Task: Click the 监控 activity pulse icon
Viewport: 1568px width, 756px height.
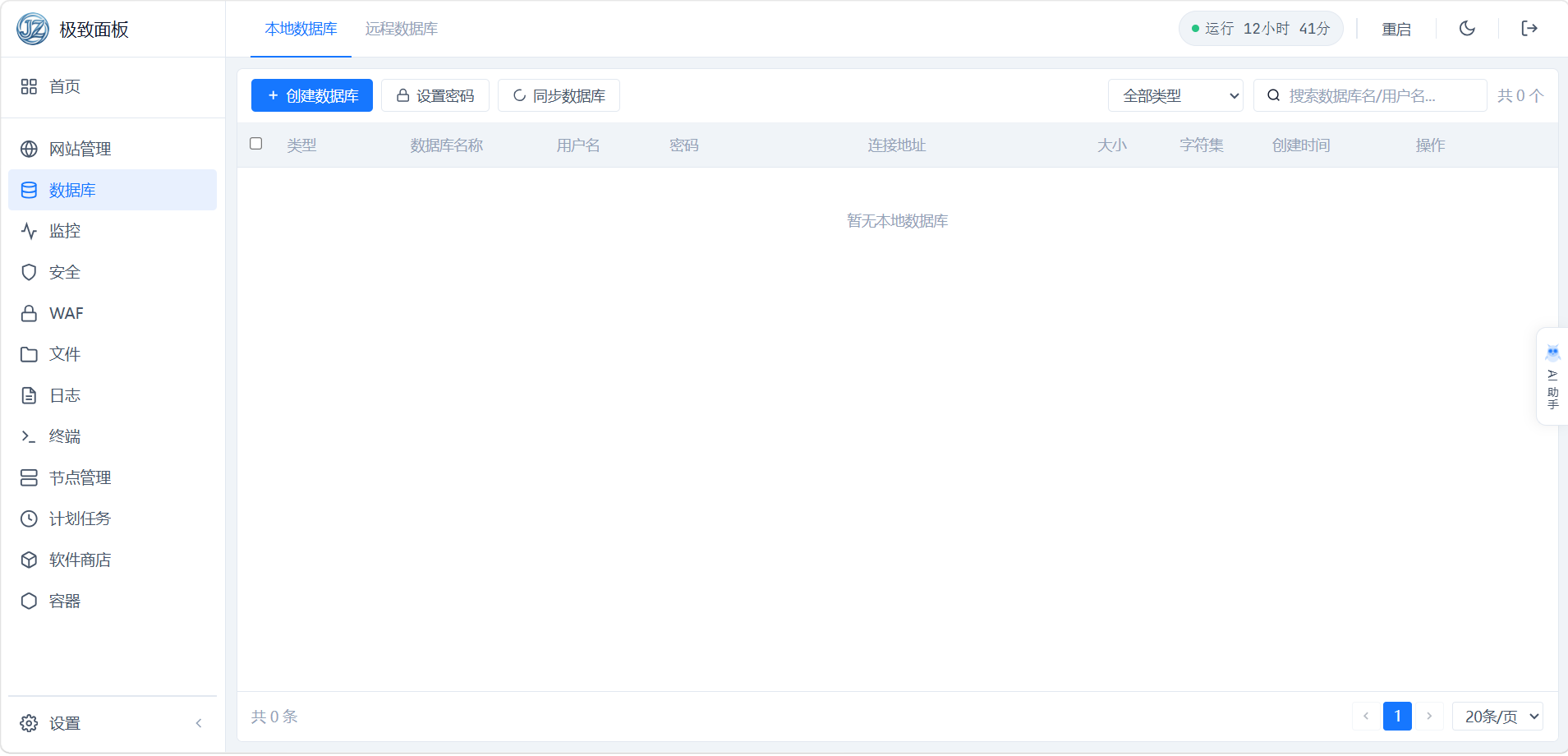Action: click(x=29, y=231)
